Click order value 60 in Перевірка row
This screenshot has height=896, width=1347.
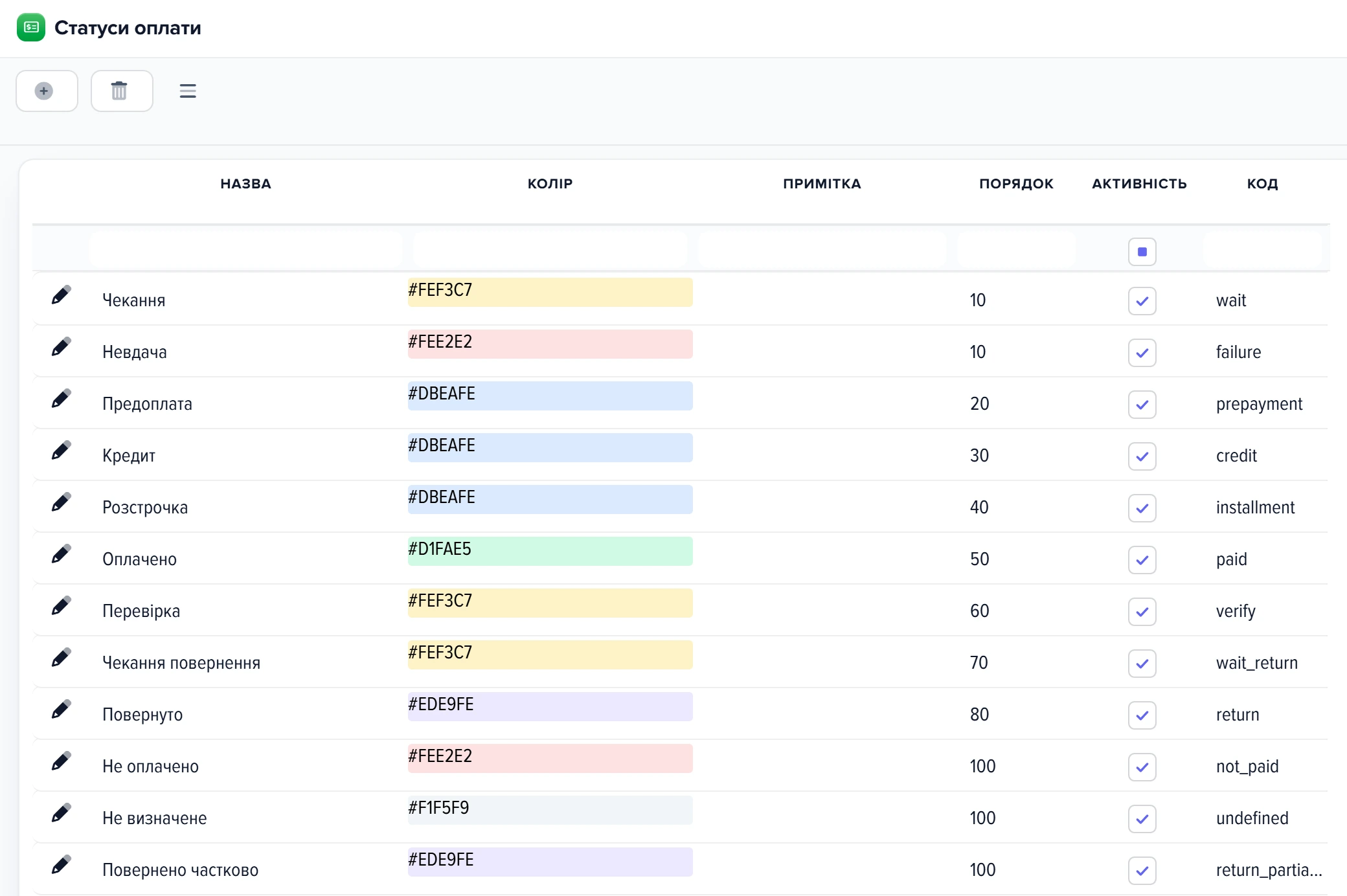(x=979, y=611)
